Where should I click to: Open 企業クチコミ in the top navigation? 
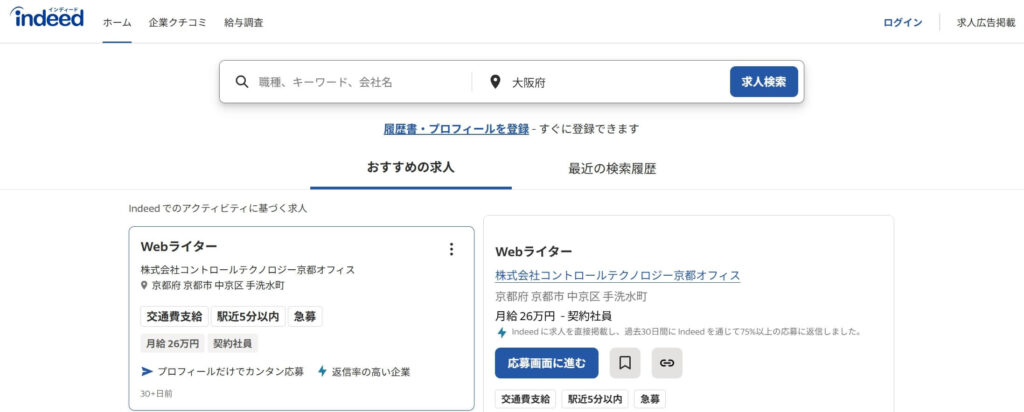point(178,22)
